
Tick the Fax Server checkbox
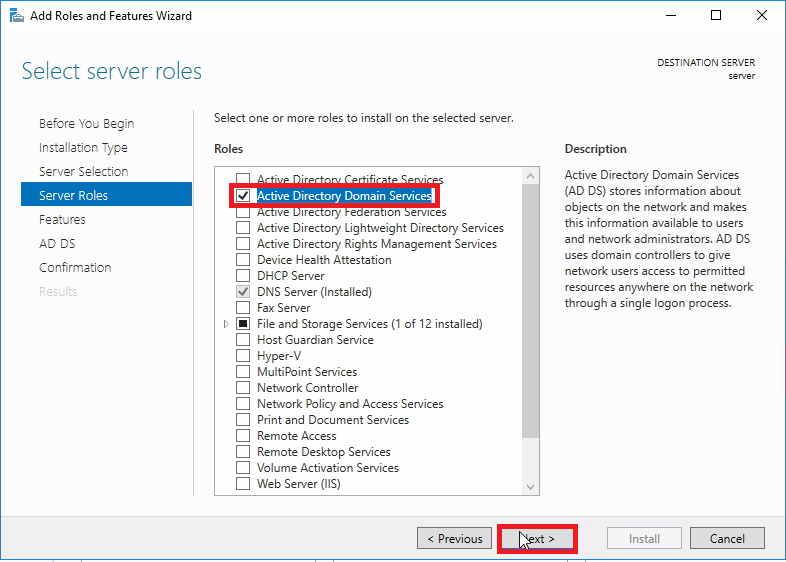243,308
